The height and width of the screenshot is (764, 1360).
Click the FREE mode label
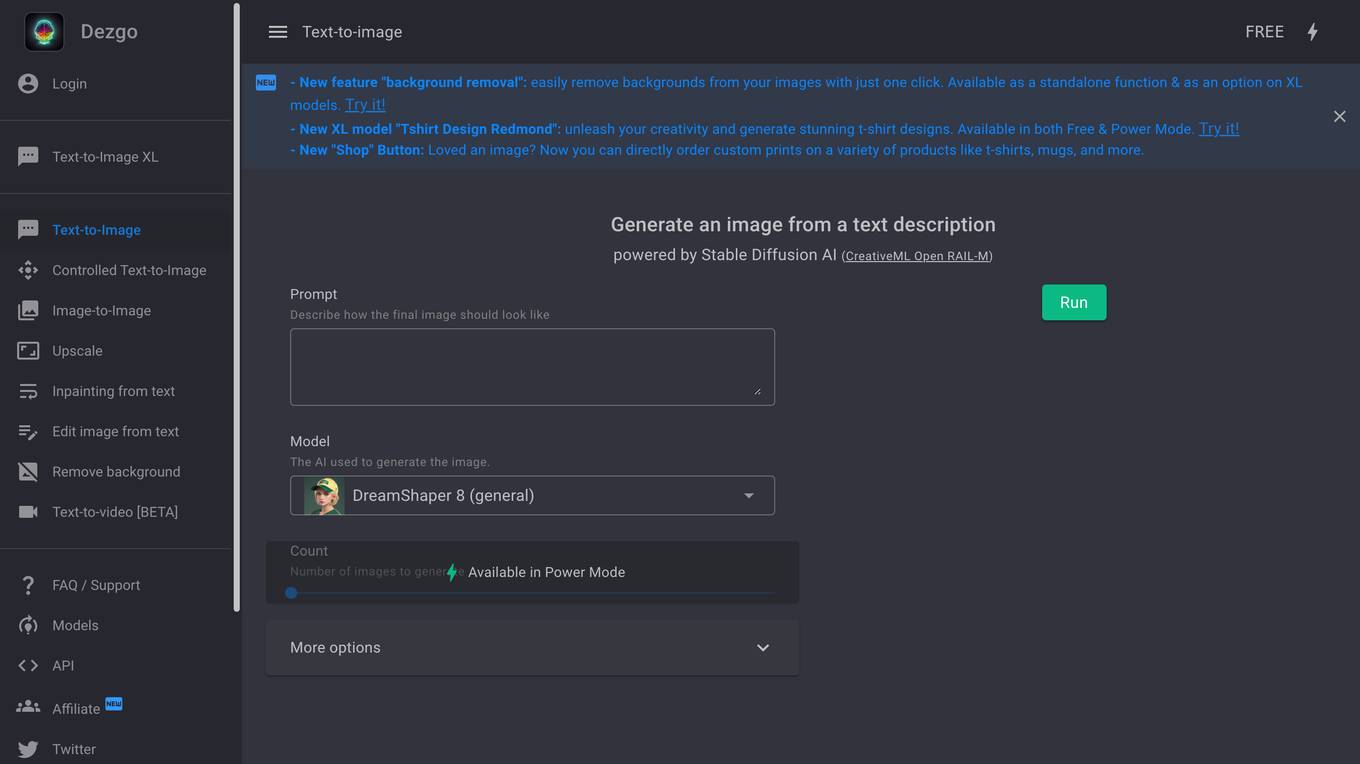point(1264,32)
